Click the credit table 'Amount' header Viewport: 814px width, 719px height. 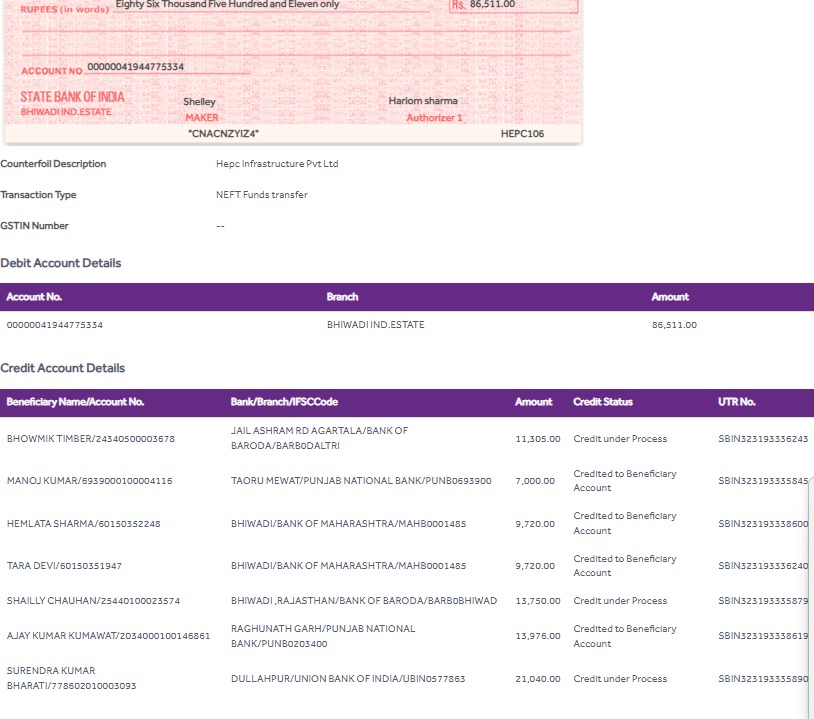[533, 402]
